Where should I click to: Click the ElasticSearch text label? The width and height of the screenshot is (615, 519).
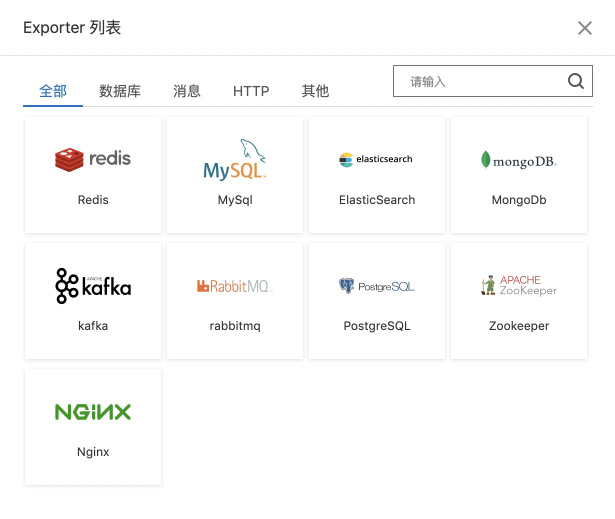pos(377,200)
